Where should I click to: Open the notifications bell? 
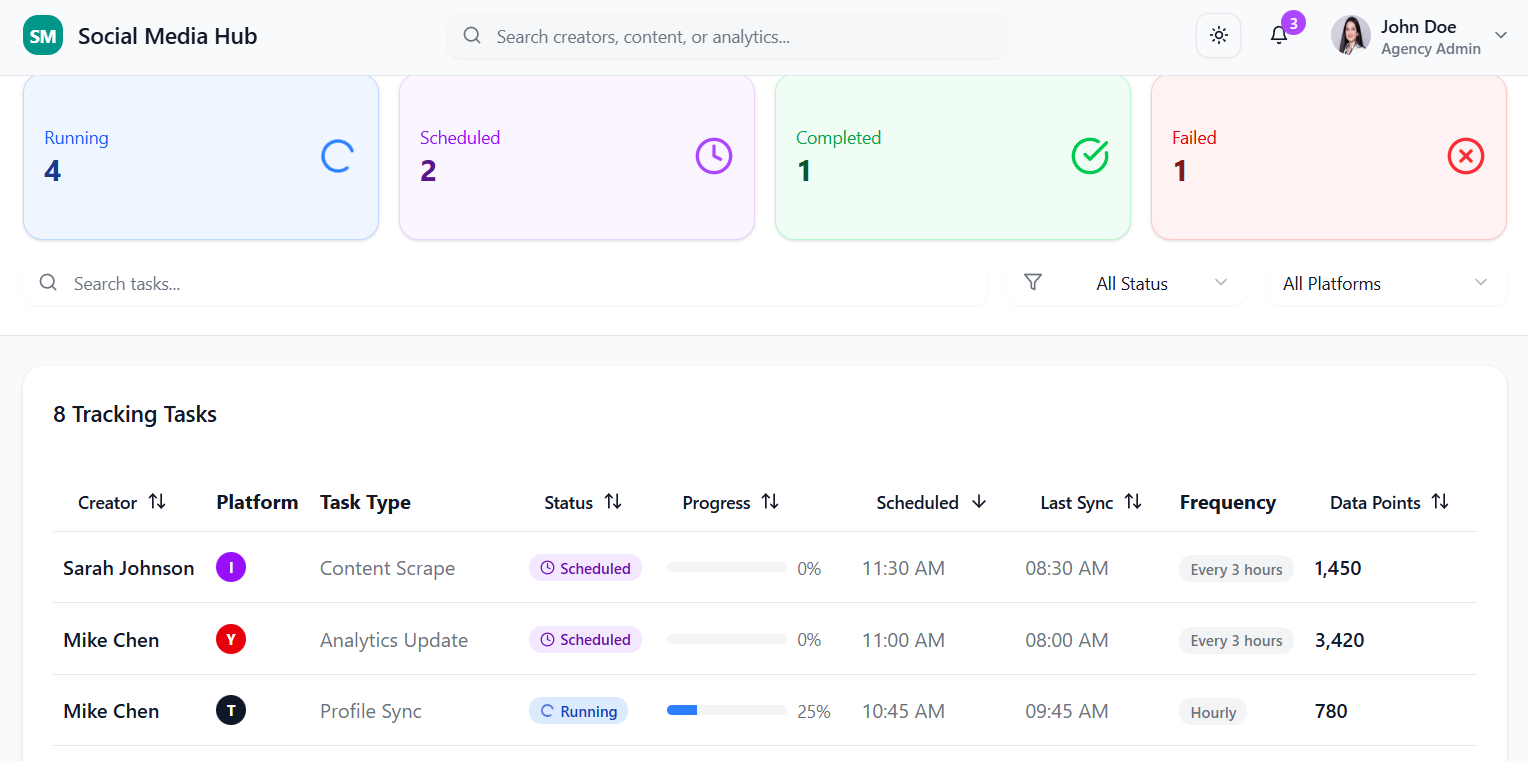(x=1278, y=35)
